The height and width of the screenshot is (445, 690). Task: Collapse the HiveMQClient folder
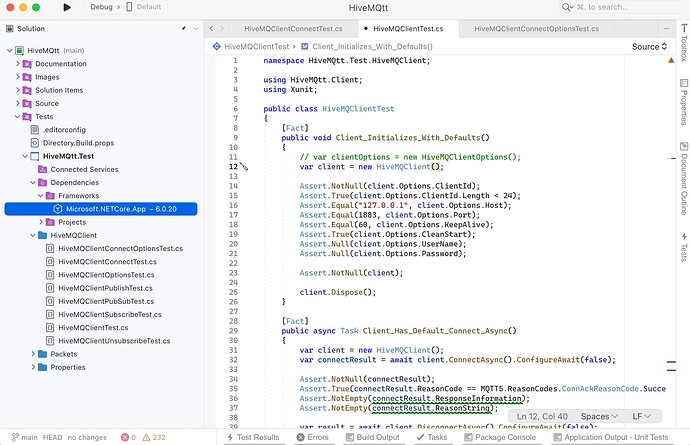(x=33, y=235)
